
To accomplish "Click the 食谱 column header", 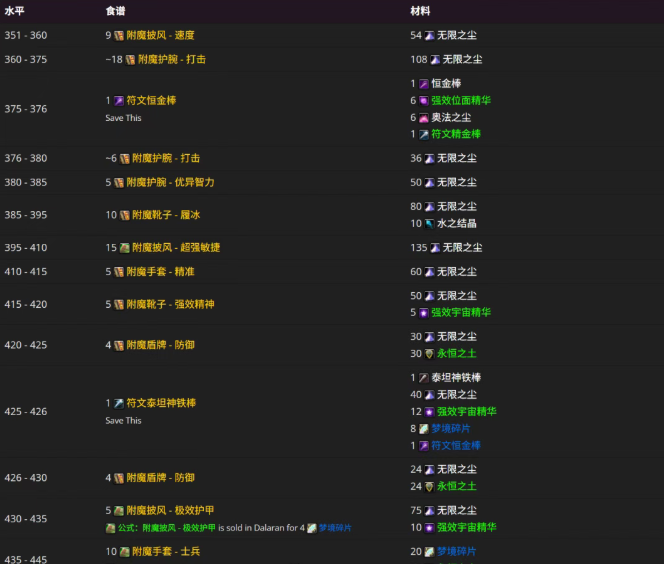I will tap(116, 11).
